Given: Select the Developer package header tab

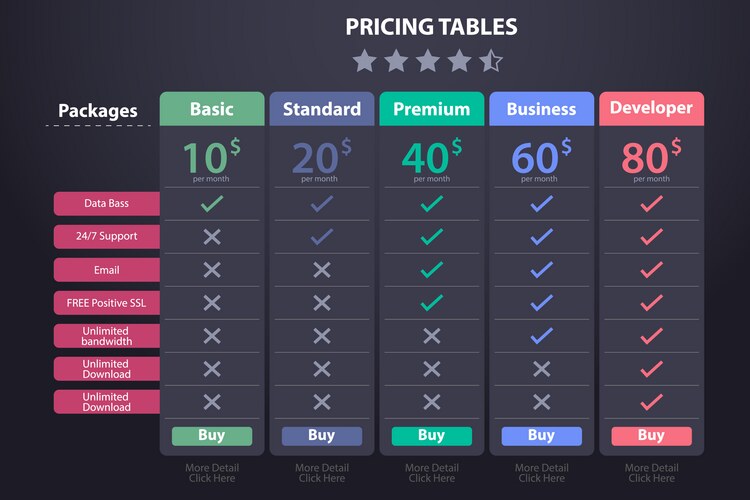Looking at the screenshot, I should (x=652, y=109).
